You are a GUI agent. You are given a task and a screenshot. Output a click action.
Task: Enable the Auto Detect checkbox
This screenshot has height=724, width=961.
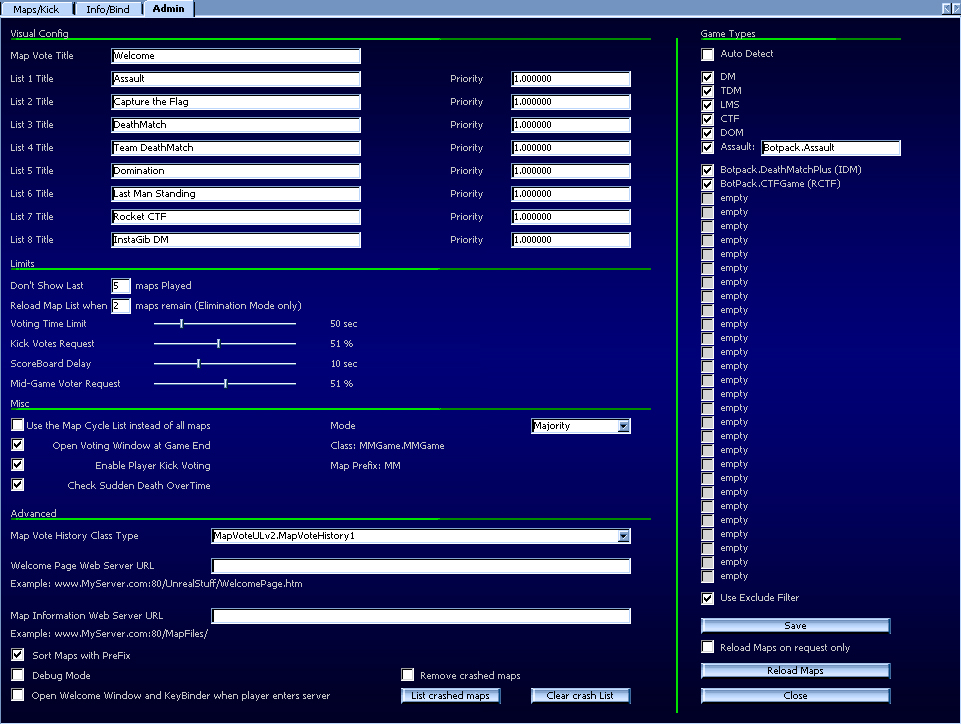point(707,54)
